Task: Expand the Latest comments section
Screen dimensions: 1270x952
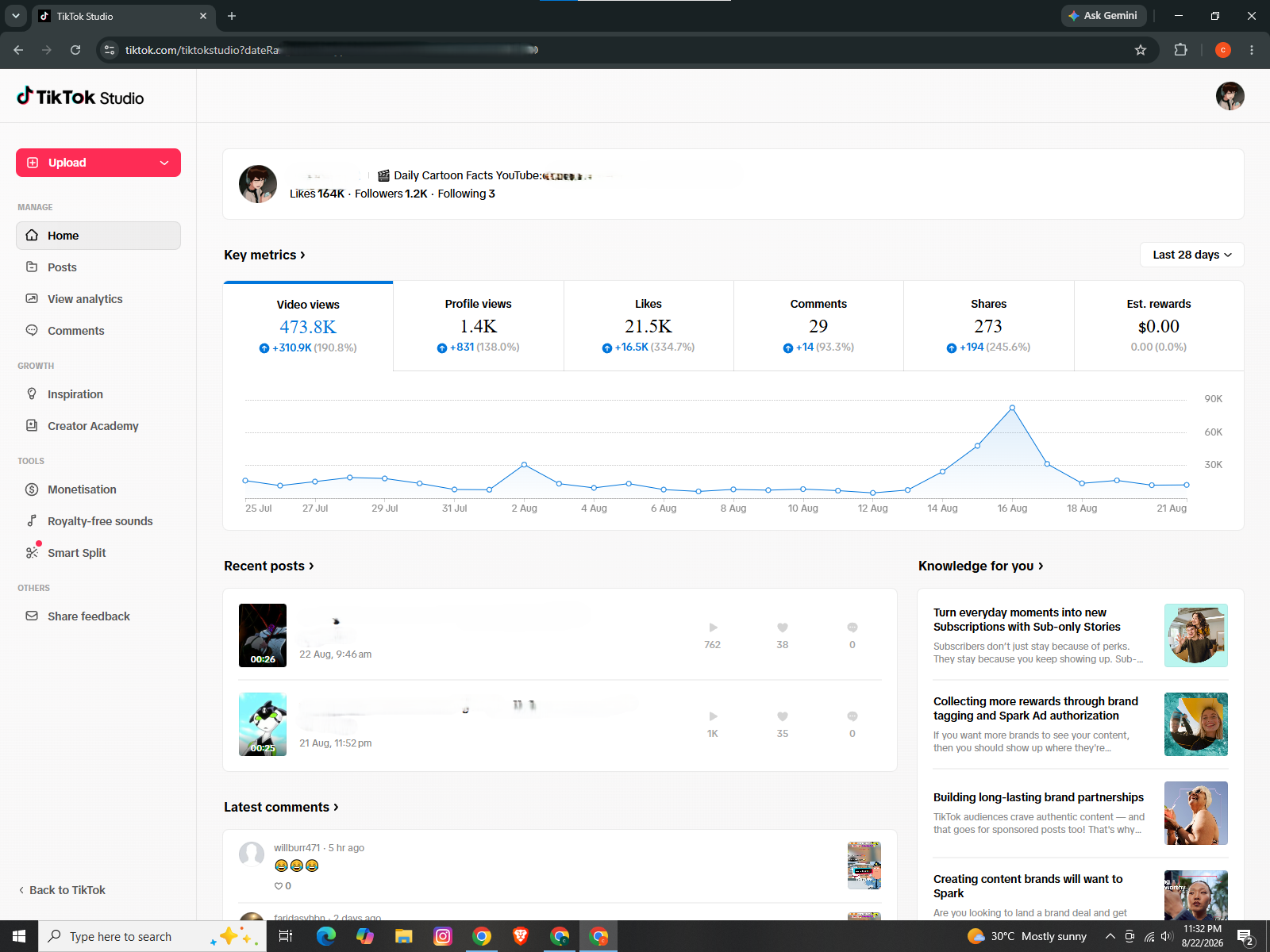Action: (281, 807)
